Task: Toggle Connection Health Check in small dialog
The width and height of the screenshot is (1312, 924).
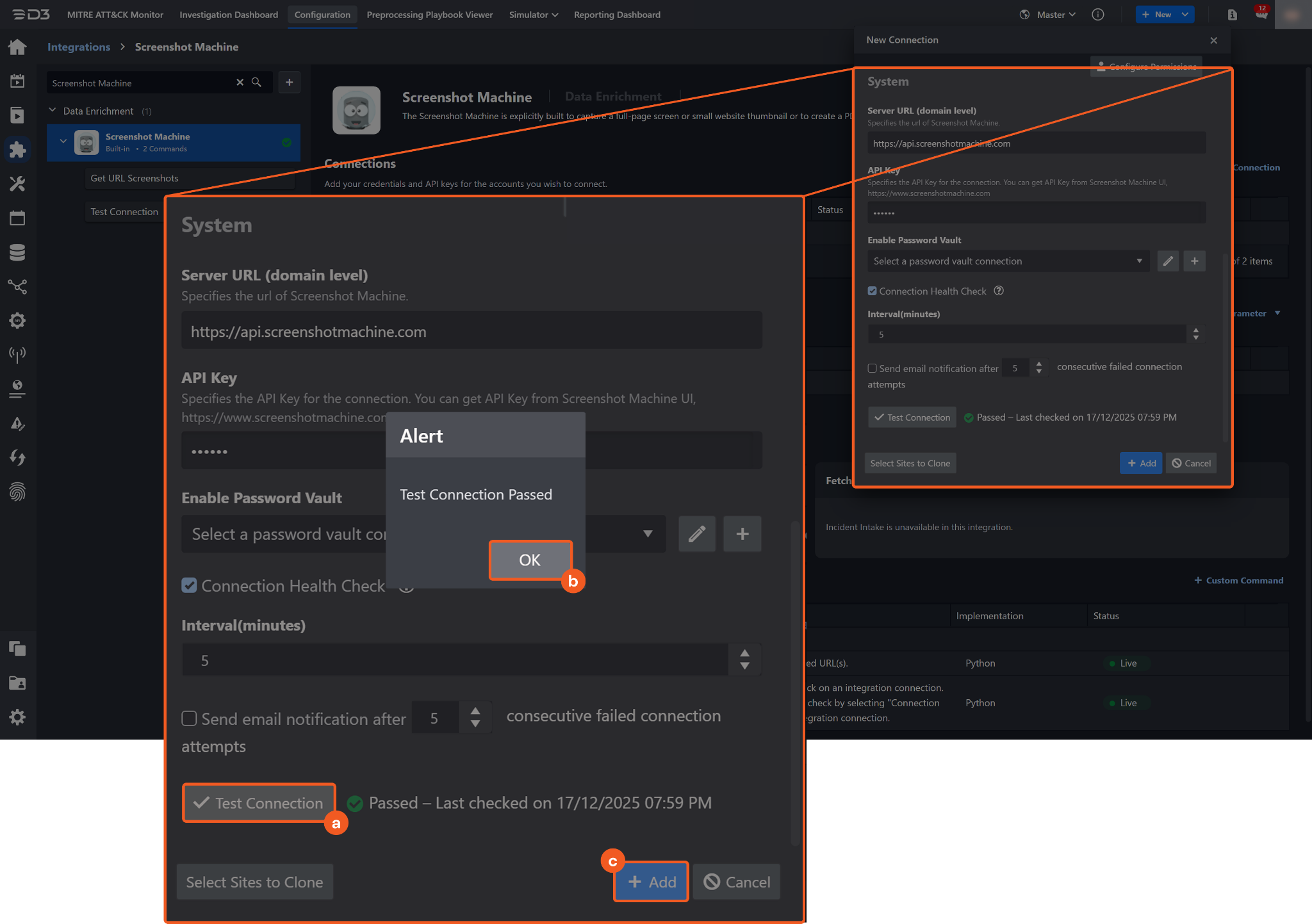Action: tap(872, 291)
